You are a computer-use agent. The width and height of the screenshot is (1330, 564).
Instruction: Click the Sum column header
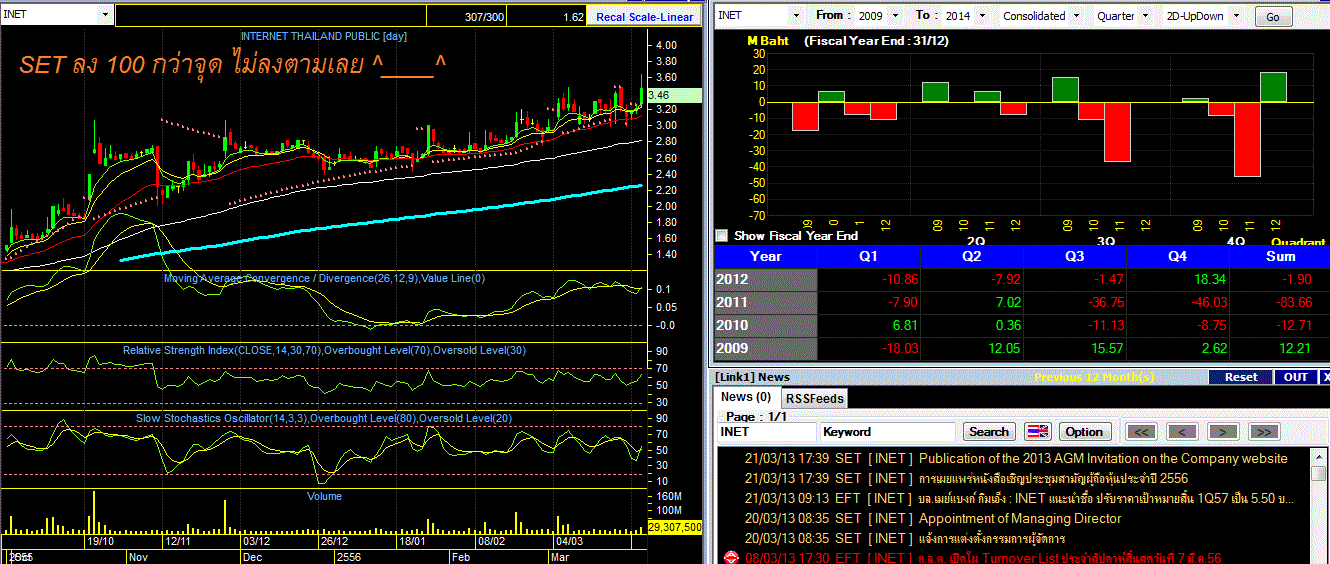pyautogui.click(x=1280, y=256)
